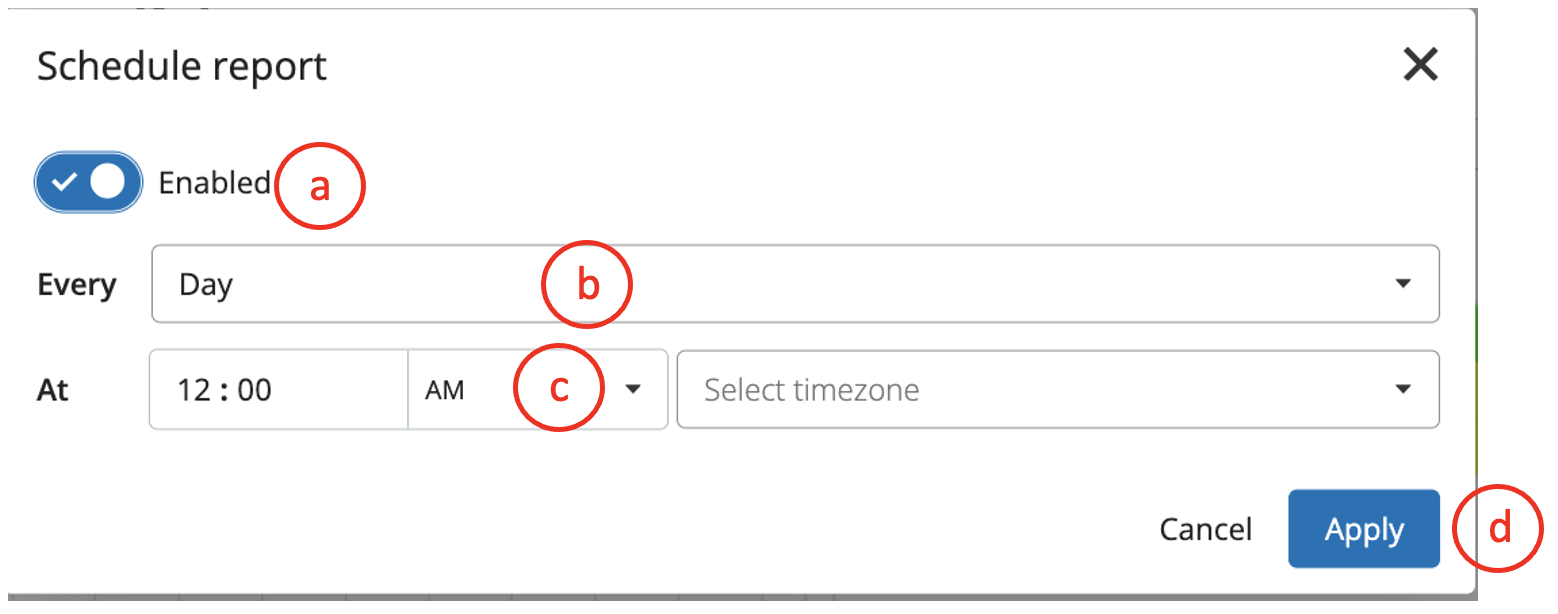Viewport: 1558px width, 614px height.
Task: Apply the report schedule
Action: (x=1363, y=529)
